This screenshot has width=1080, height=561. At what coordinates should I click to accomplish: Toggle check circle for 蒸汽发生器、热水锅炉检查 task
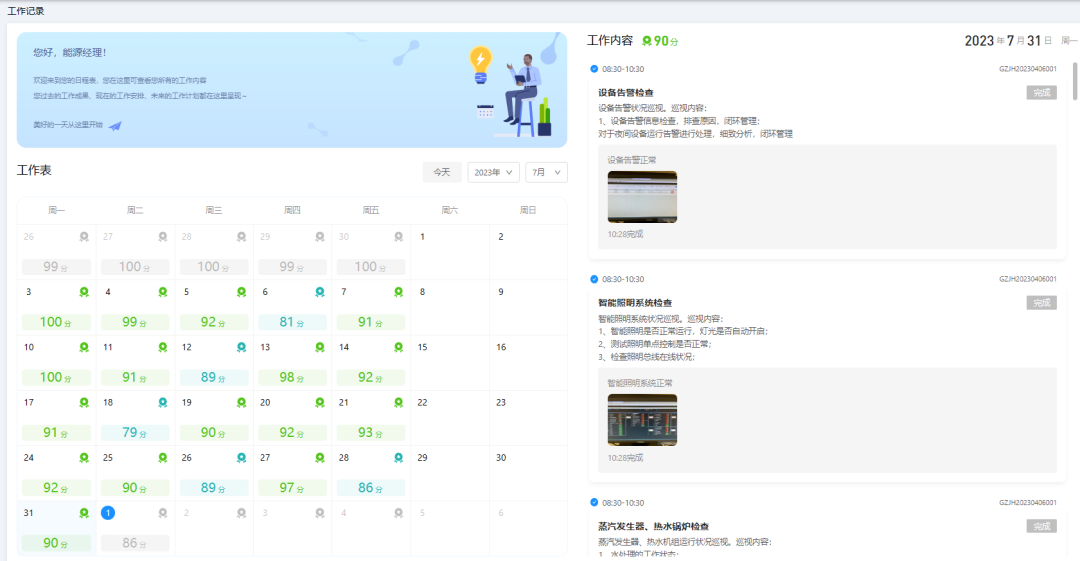tap(594, 502)
